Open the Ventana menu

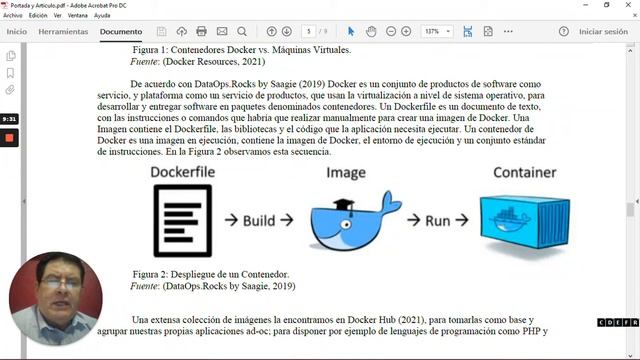pyautogui.click(x=78, y=16)
